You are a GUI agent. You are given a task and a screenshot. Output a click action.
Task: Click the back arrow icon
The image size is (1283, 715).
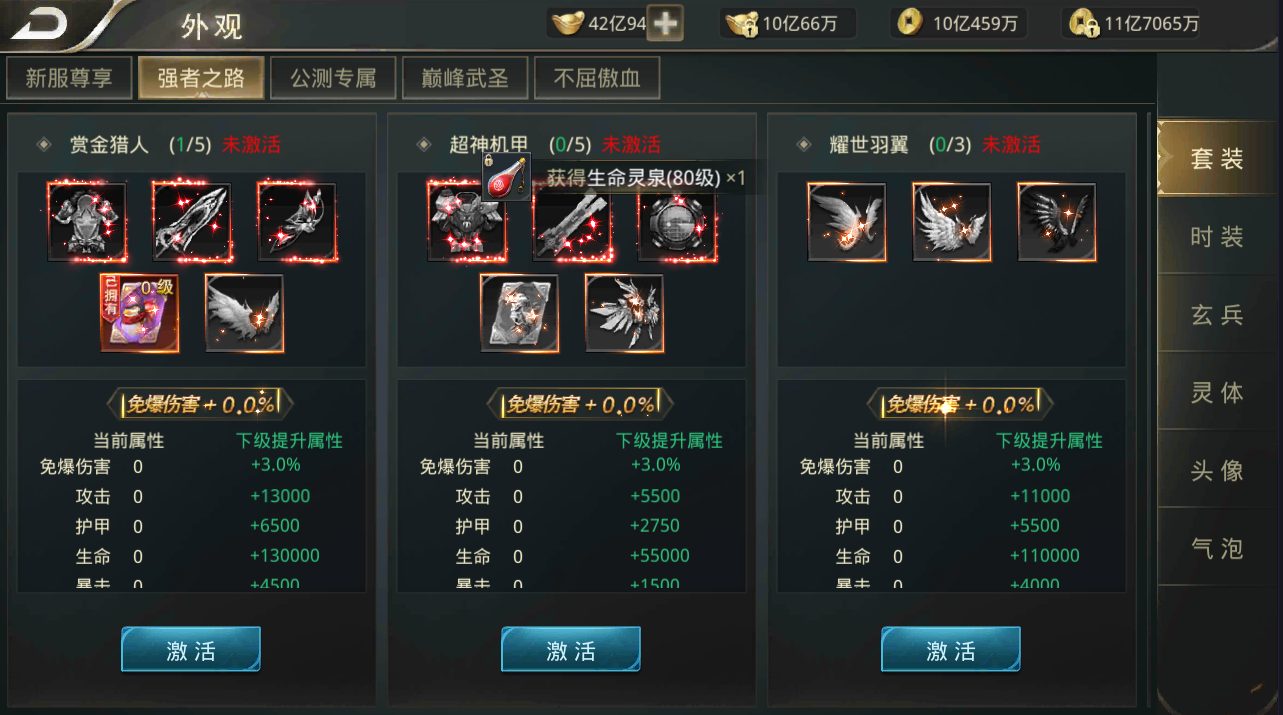click(40, 22)
